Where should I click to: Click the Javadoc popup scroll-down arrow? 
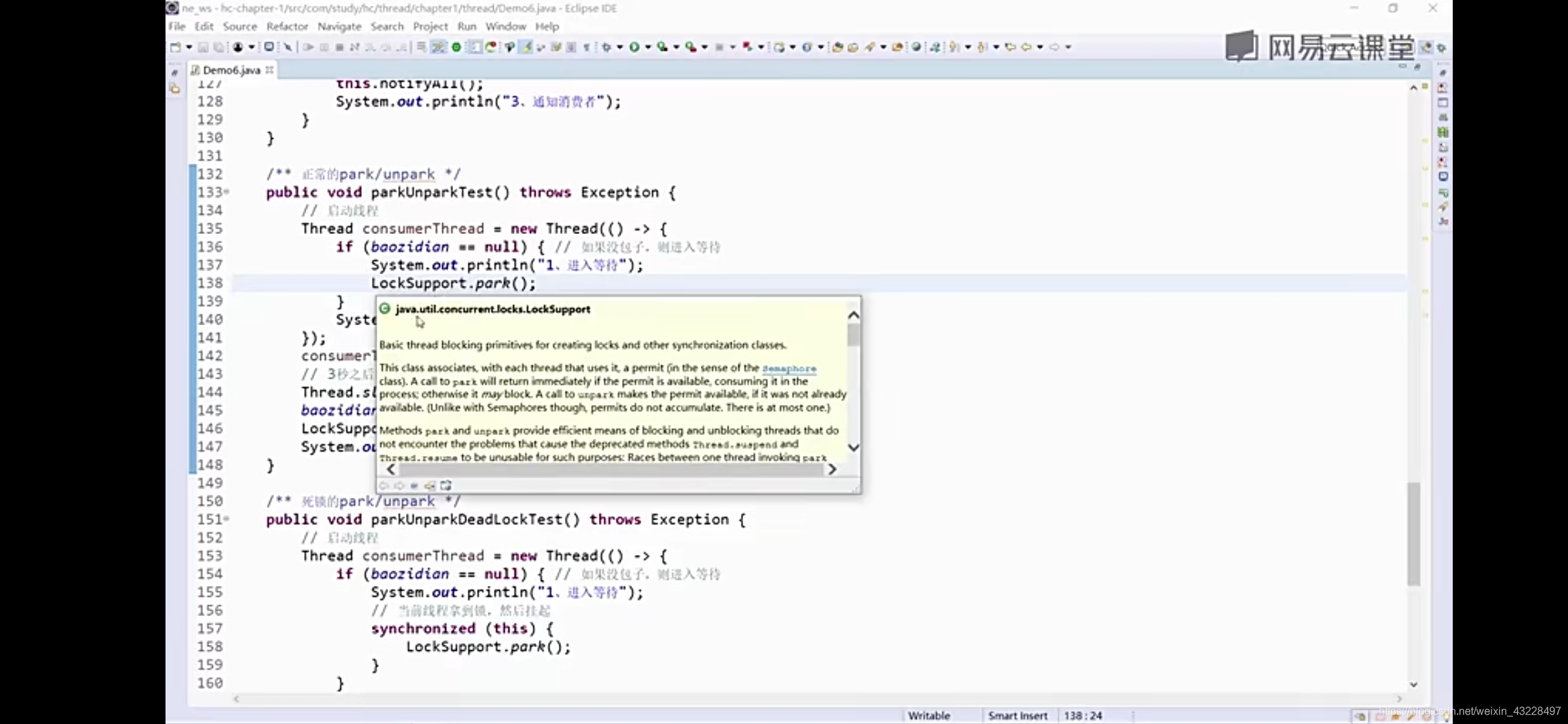point(854,448)
